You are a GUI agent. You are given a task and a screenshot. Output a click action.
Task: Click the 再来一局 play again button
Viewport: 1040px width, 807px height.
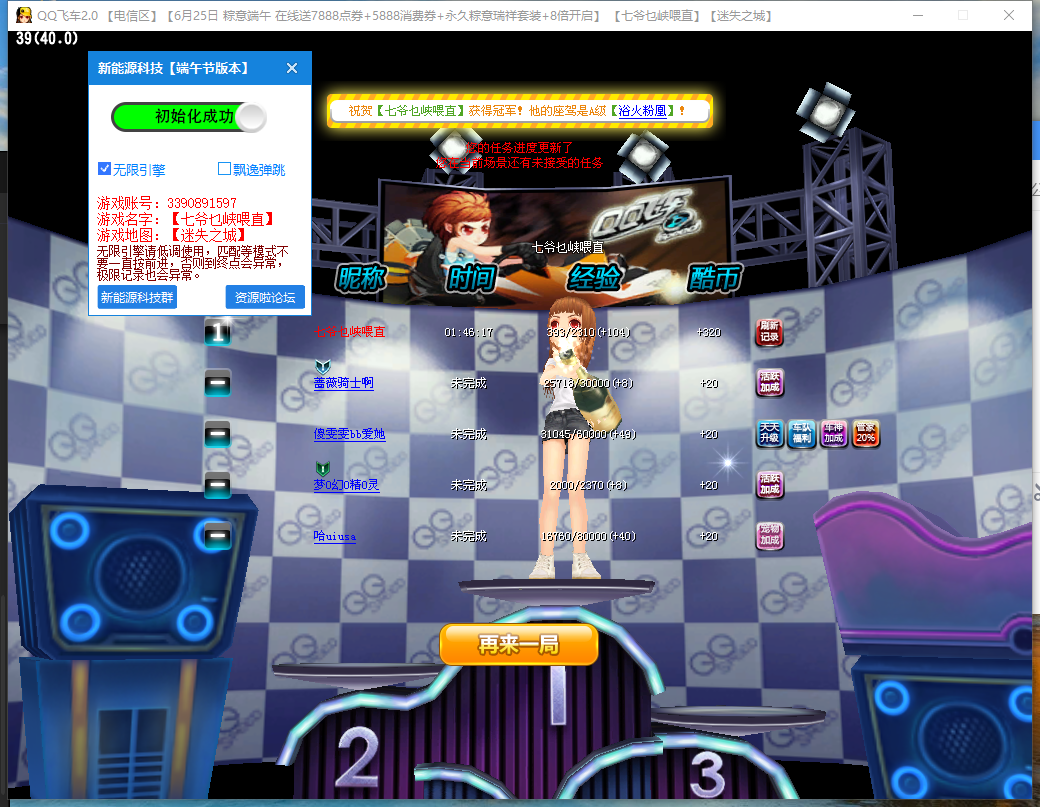coord(519,644)
